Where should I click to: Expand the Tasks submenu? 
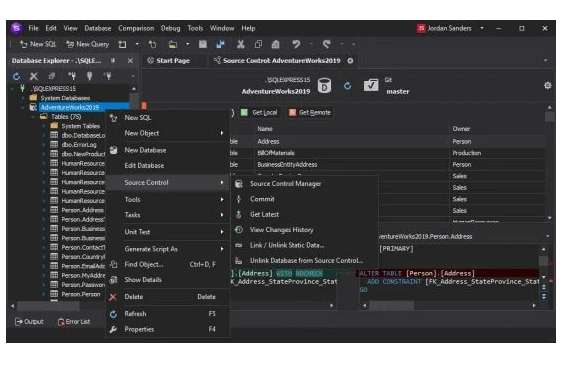pyautogui.click(x=168, y=215)
